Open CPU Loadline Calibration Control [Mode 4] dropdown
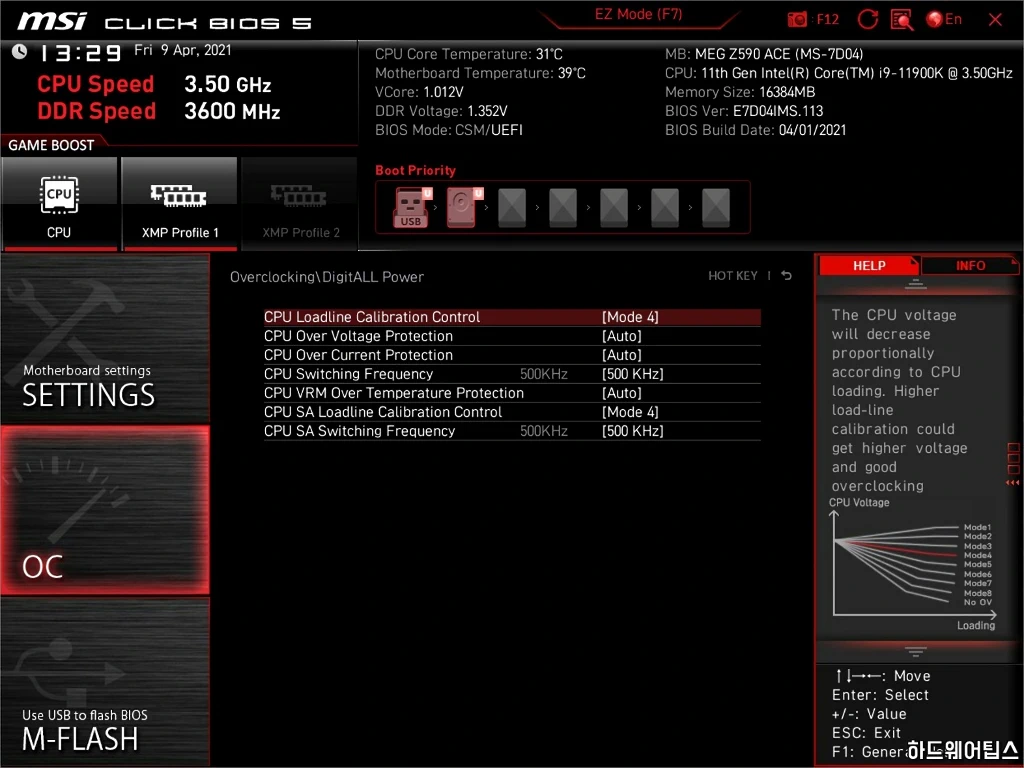Image resolution: width=1024 pixels, height=768 pixels. coord(630,317)
